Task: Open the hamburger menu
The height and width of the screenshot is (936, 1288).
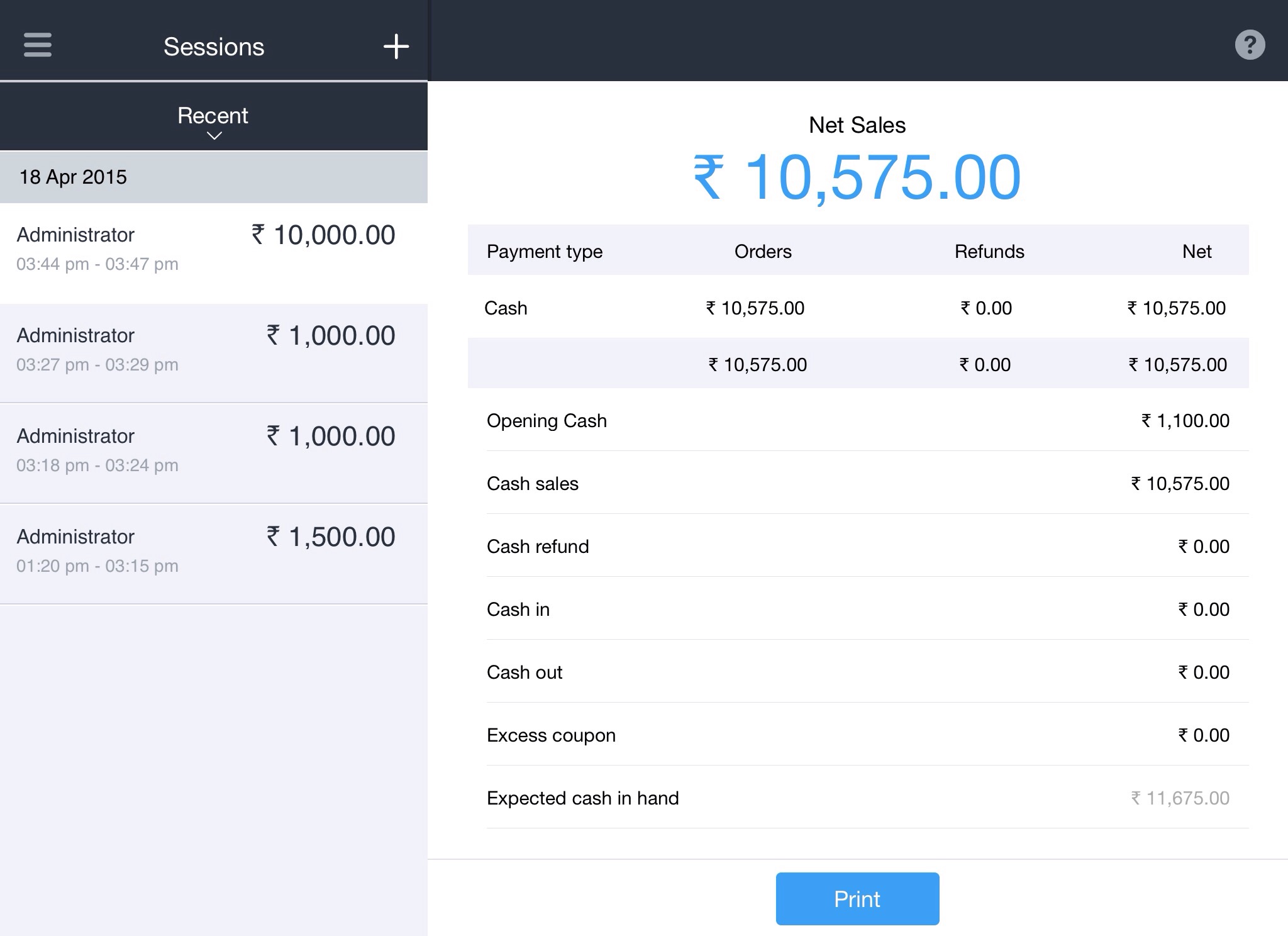Action: (38, 45)
